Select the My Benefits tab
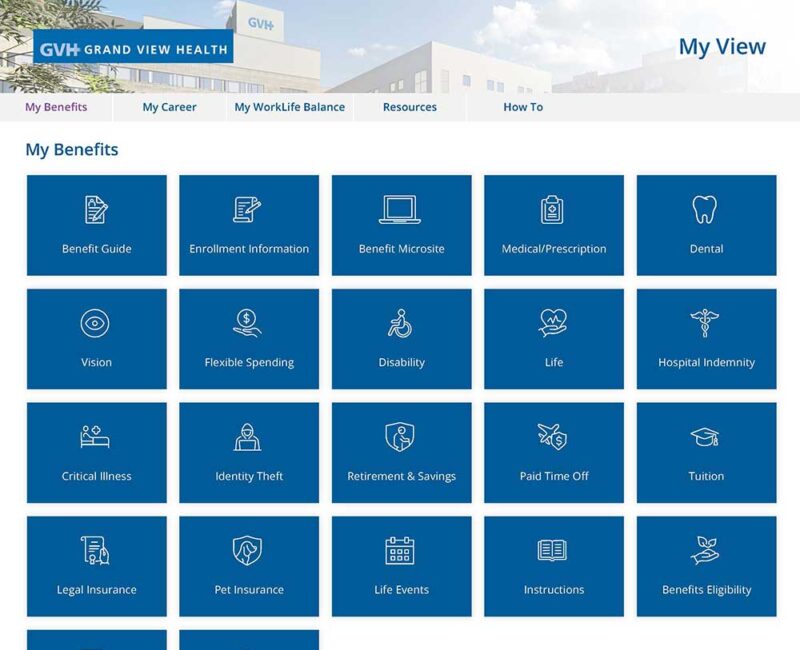 [56, 107]
